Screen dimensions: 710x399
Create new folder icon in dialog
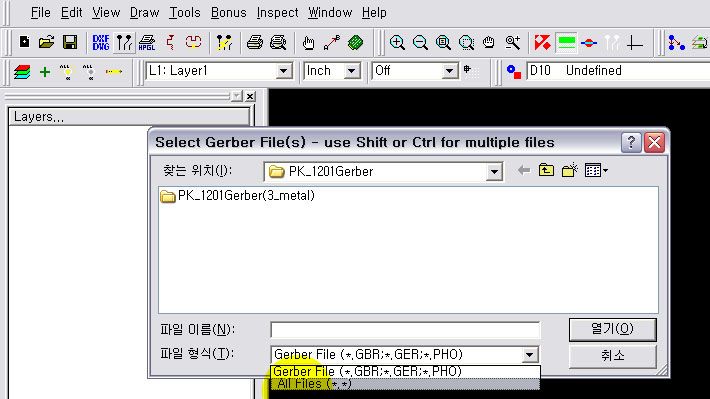coord(569,171)
